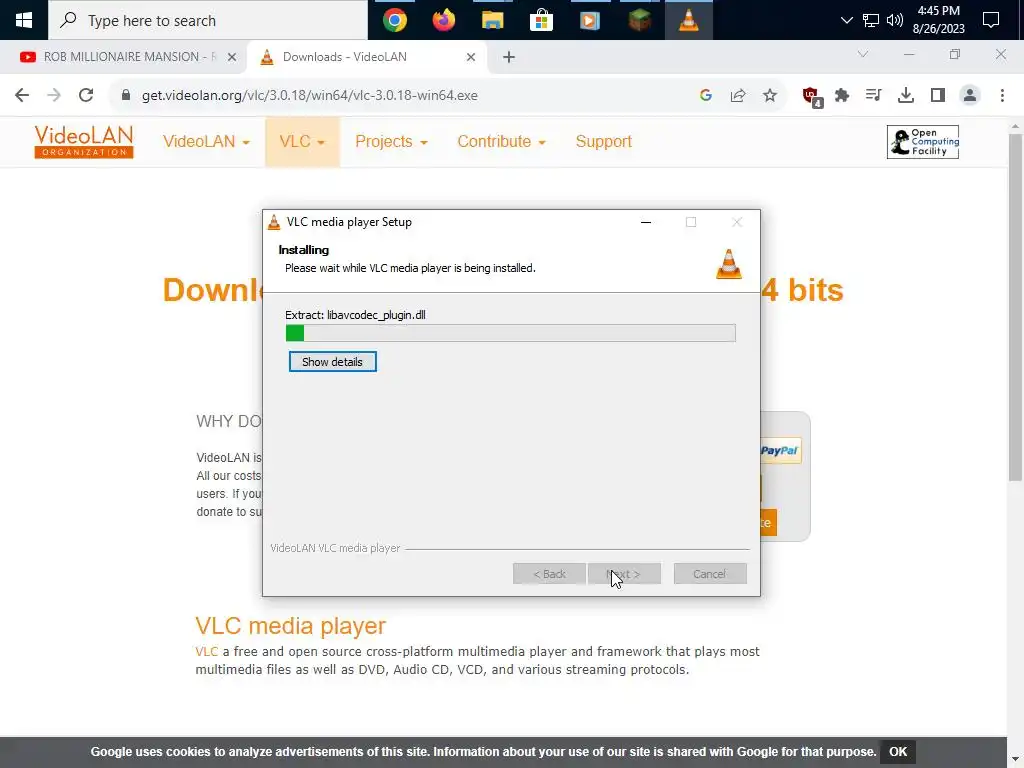Show hidden system tray icons

click(x=846, y=20)
